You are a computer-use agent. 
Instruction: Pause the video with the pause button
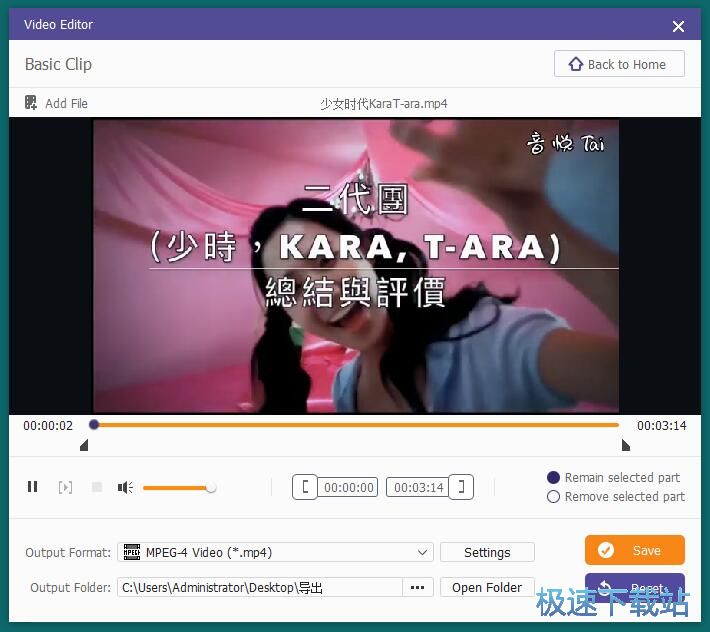coord(33,487)
